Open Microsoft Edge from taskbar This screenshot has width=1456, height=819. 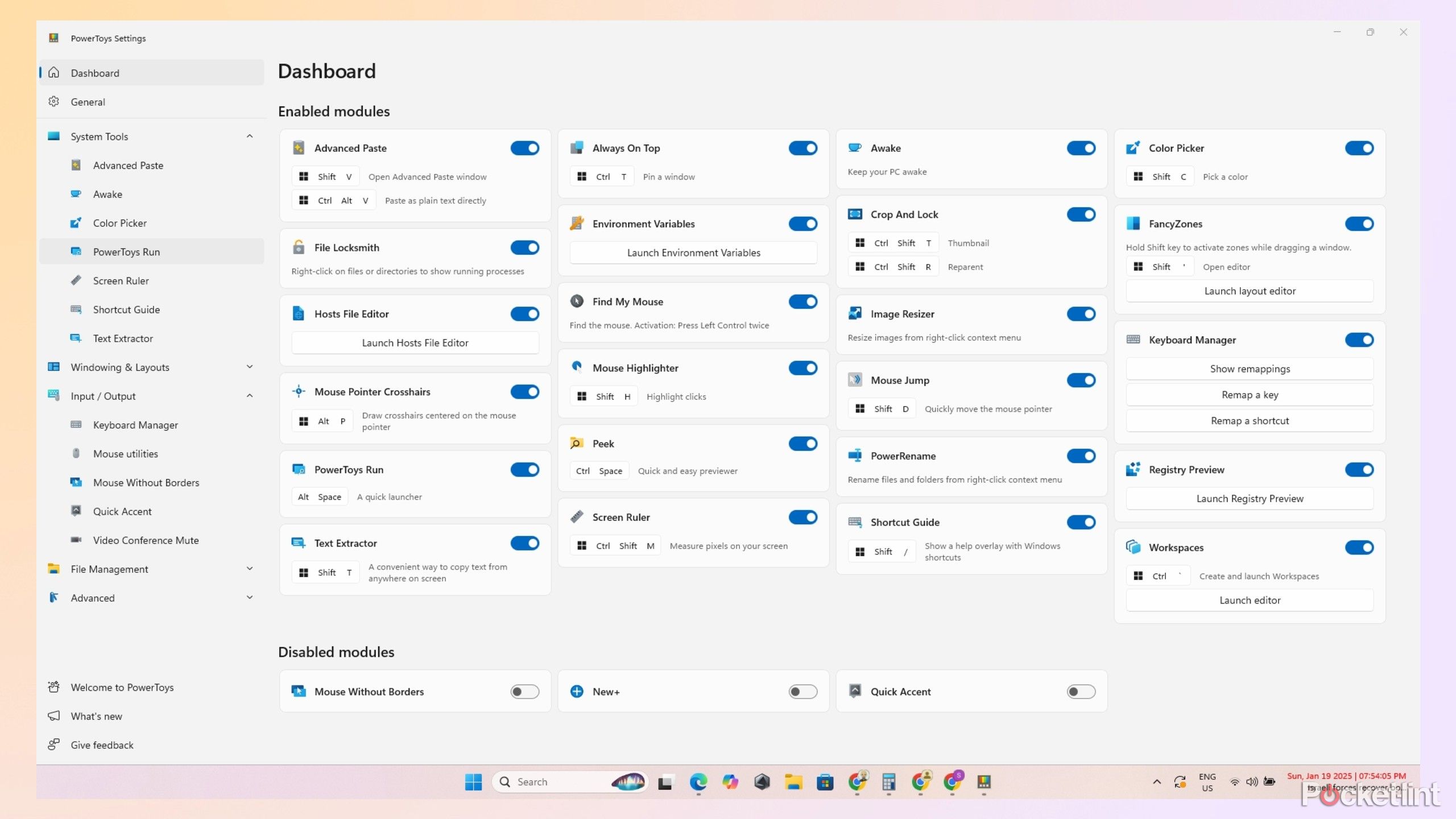coord(698,782)
